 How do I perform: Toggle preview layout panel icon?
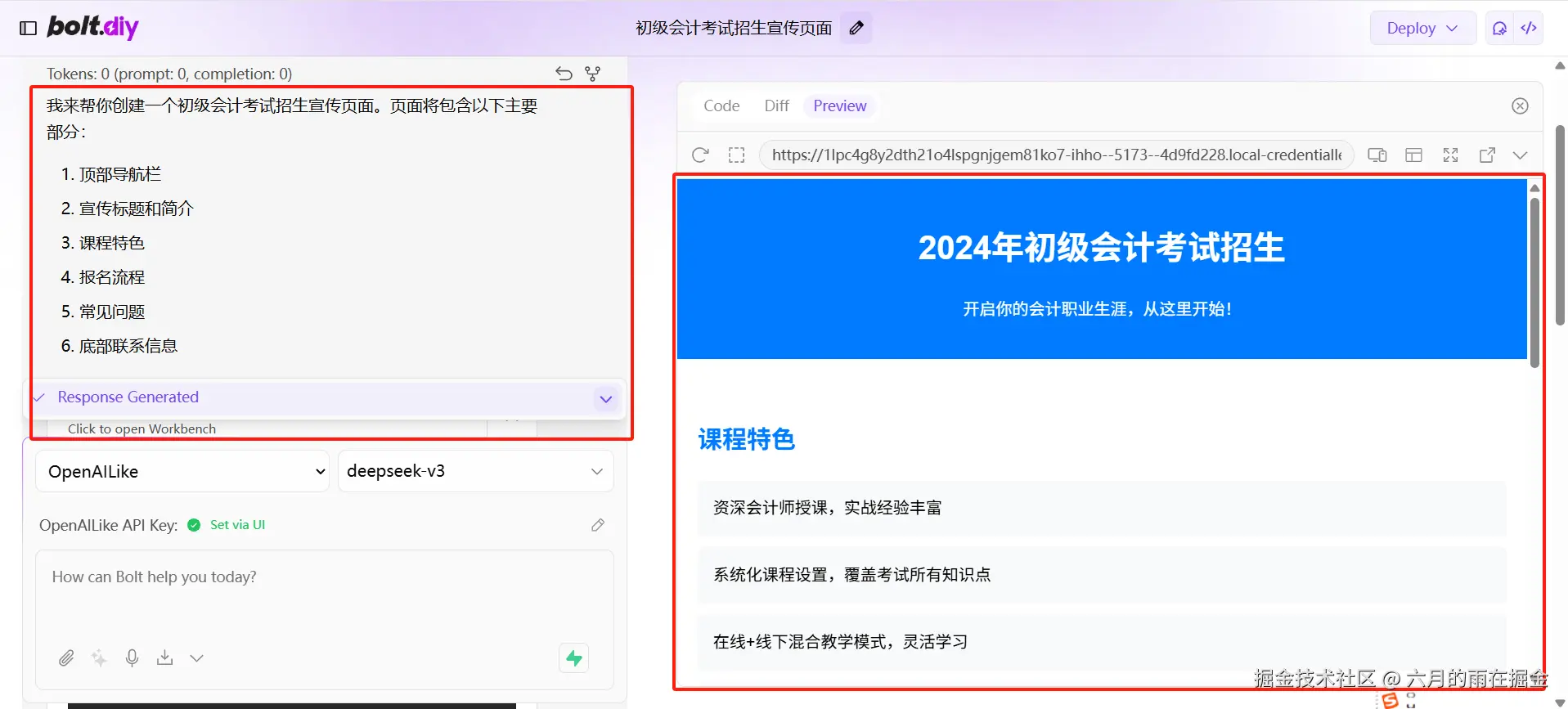coord(1414,155)
